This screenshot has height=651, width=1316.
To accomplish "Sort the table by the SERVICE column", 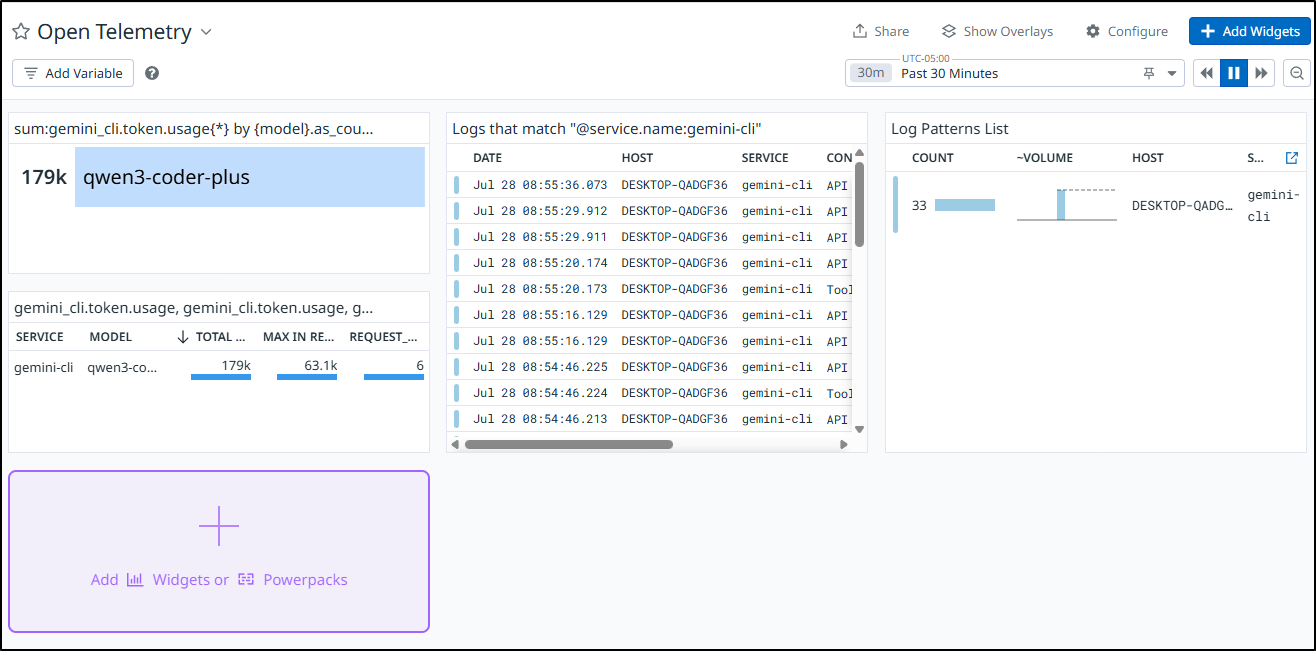I will 40,337.
